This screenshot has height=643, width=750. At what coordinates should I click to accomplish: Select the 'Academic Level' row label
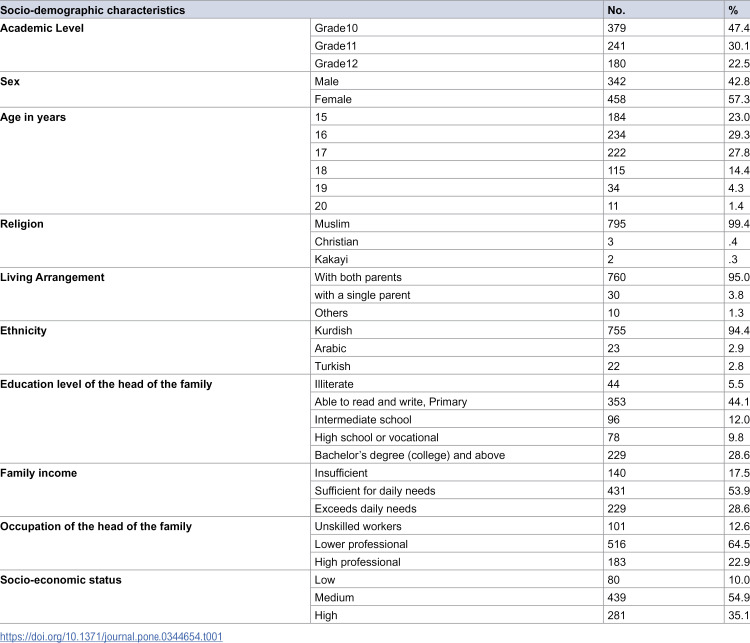pyautogui.click(x=42, y=28)
